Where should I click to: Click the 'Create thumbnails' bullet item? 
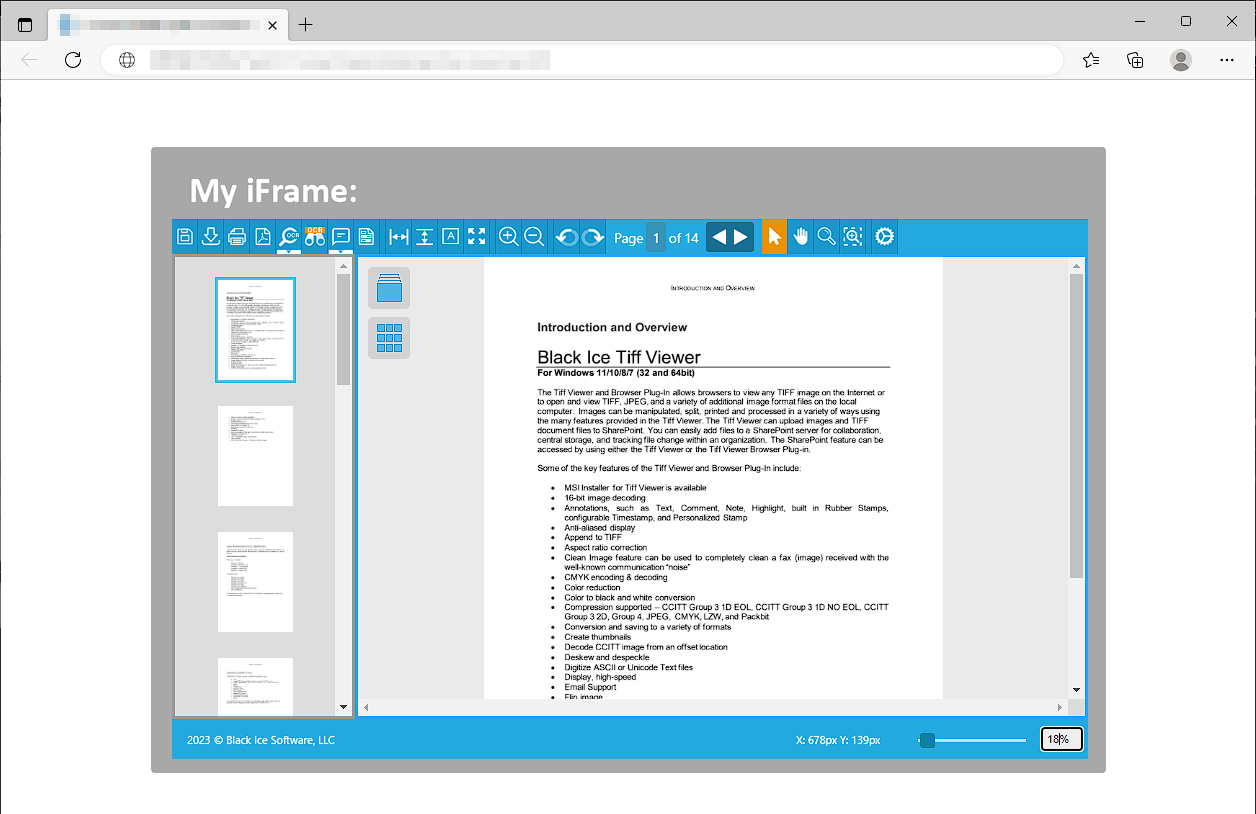pos(598,637)
